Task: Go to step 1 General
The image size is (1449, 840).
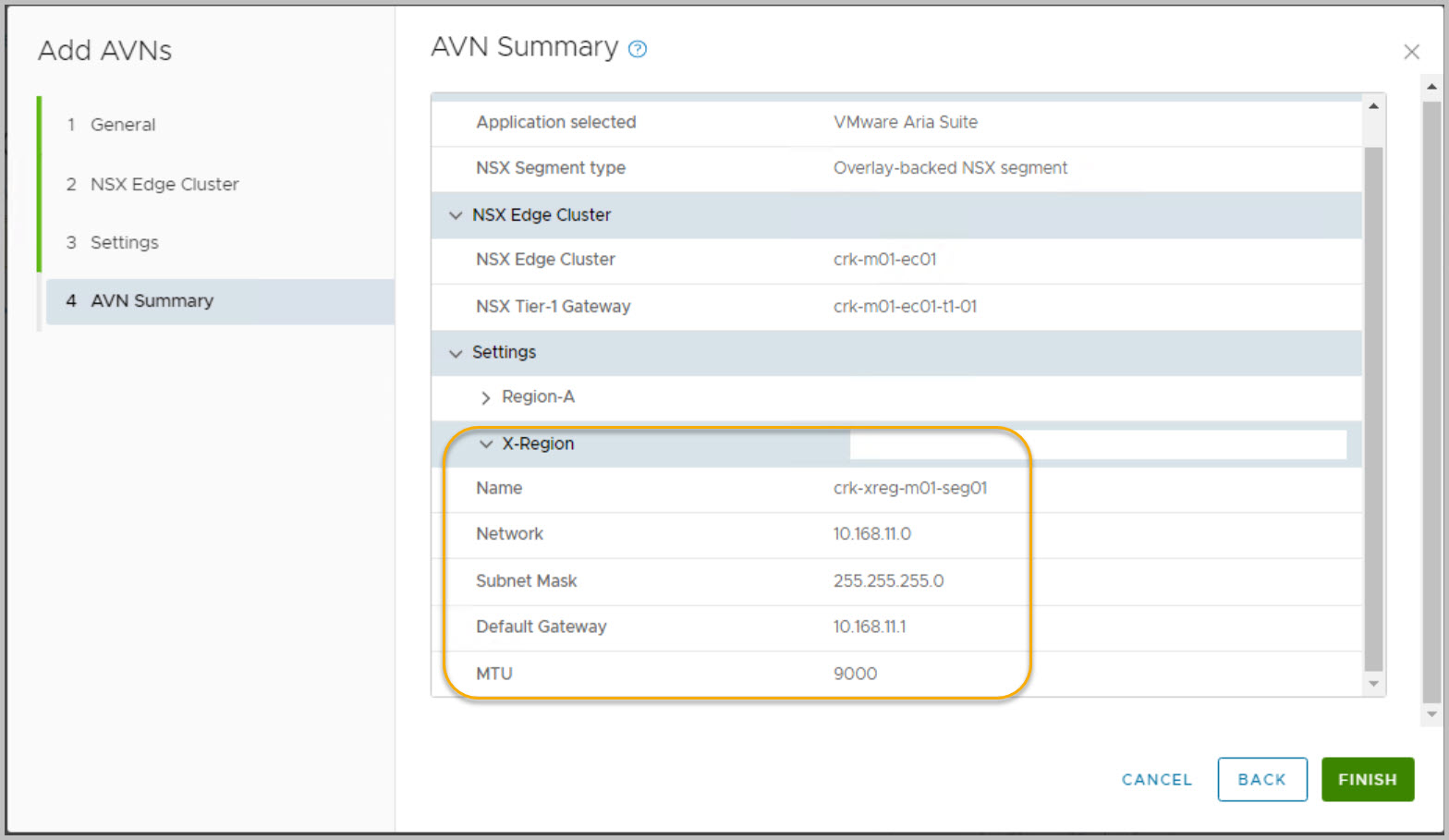Action: click(x=122, y=125)
